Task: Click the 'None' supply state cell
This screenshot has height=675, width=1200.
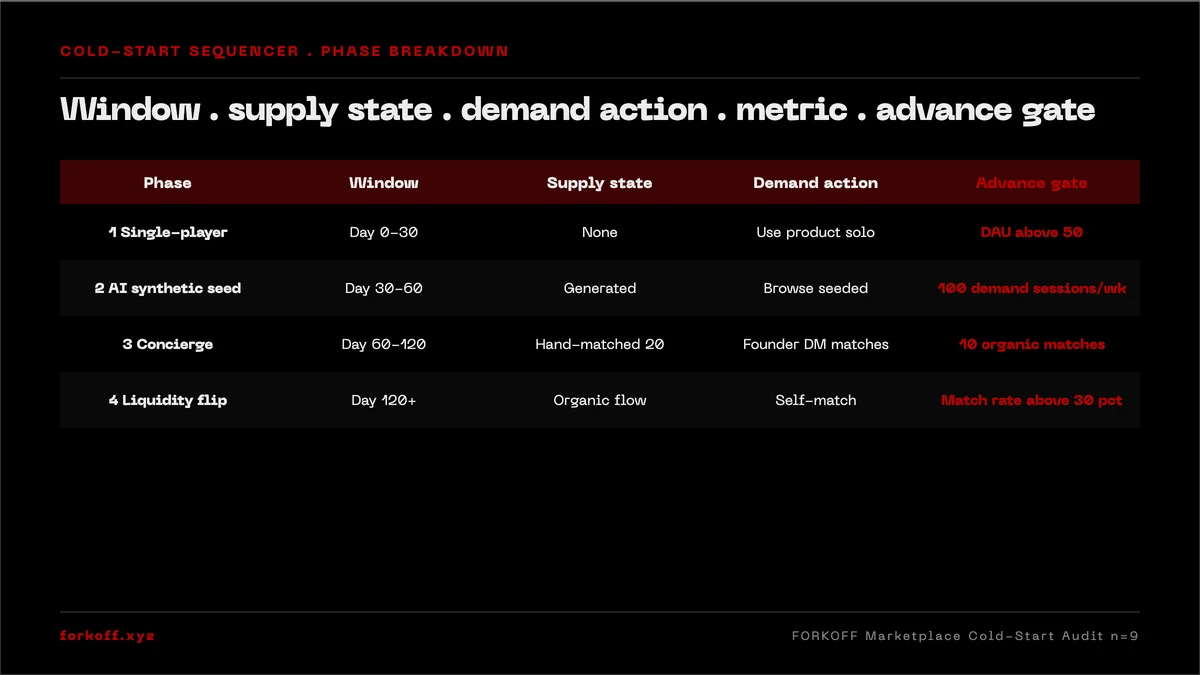Action: pos(600,232)
